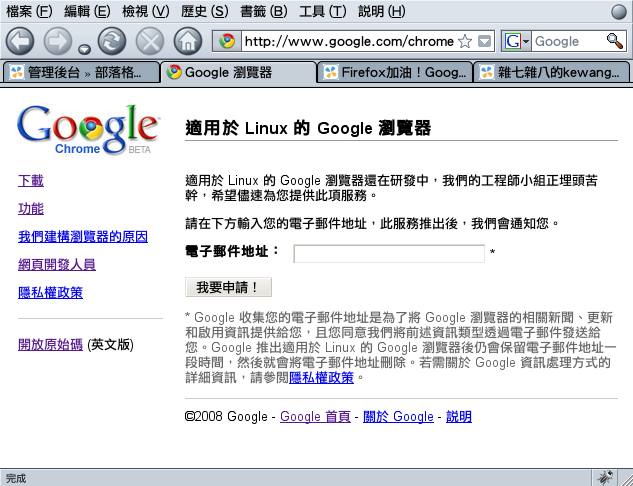633x486 pixels.
Task: Switch to the 雜七雜八的kewang tab
Action: pyautogui.click(x=551, y=73)
